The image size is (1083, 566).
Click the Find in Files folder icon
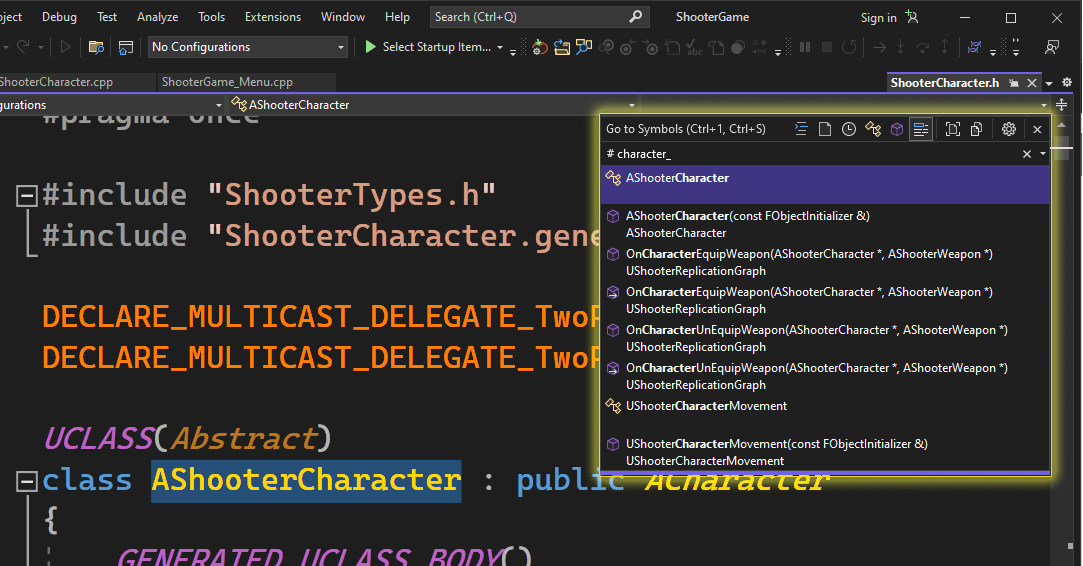[96, 47]
